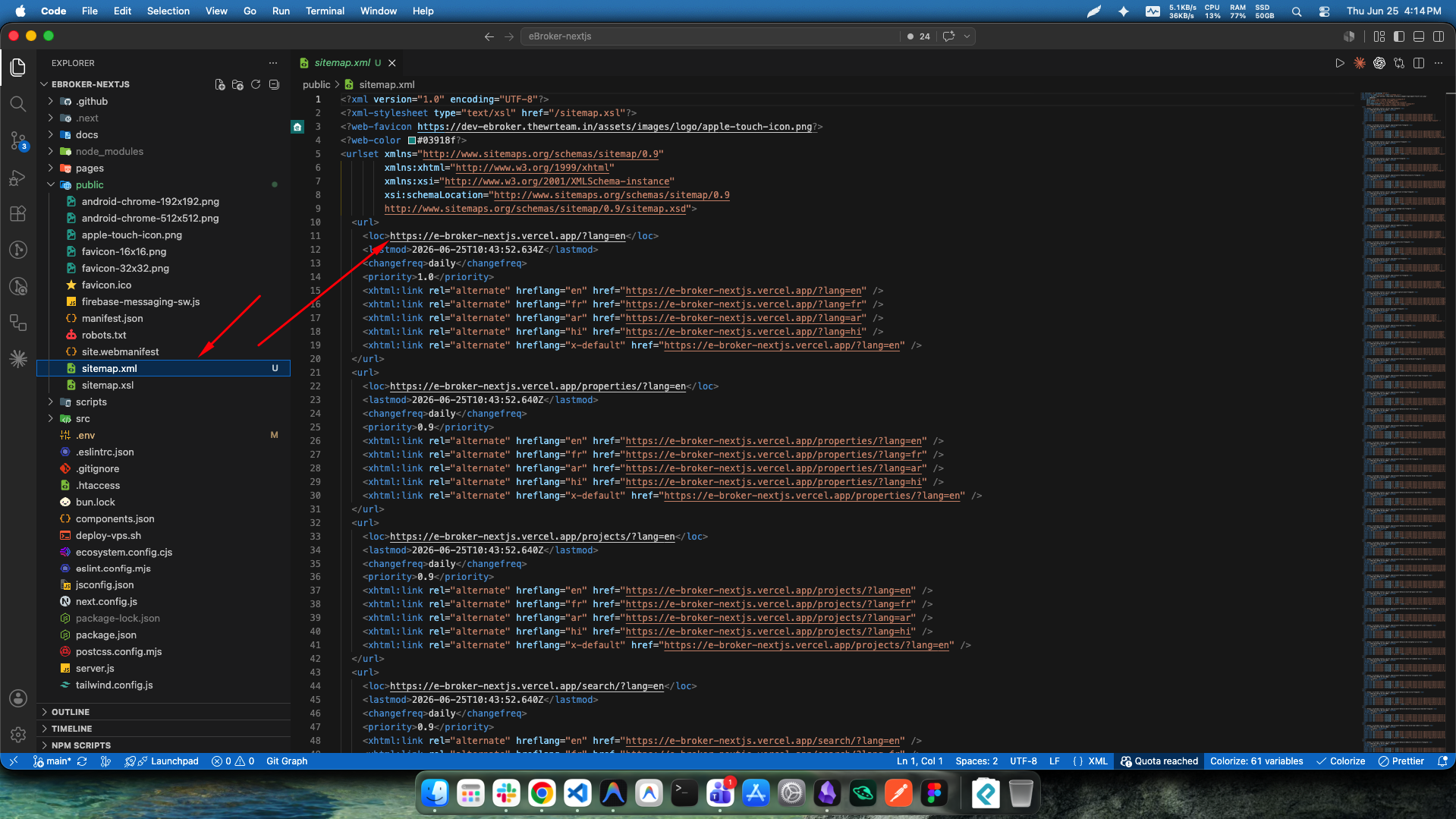
Task: Expand the src folder
Action: click(83, 418)
